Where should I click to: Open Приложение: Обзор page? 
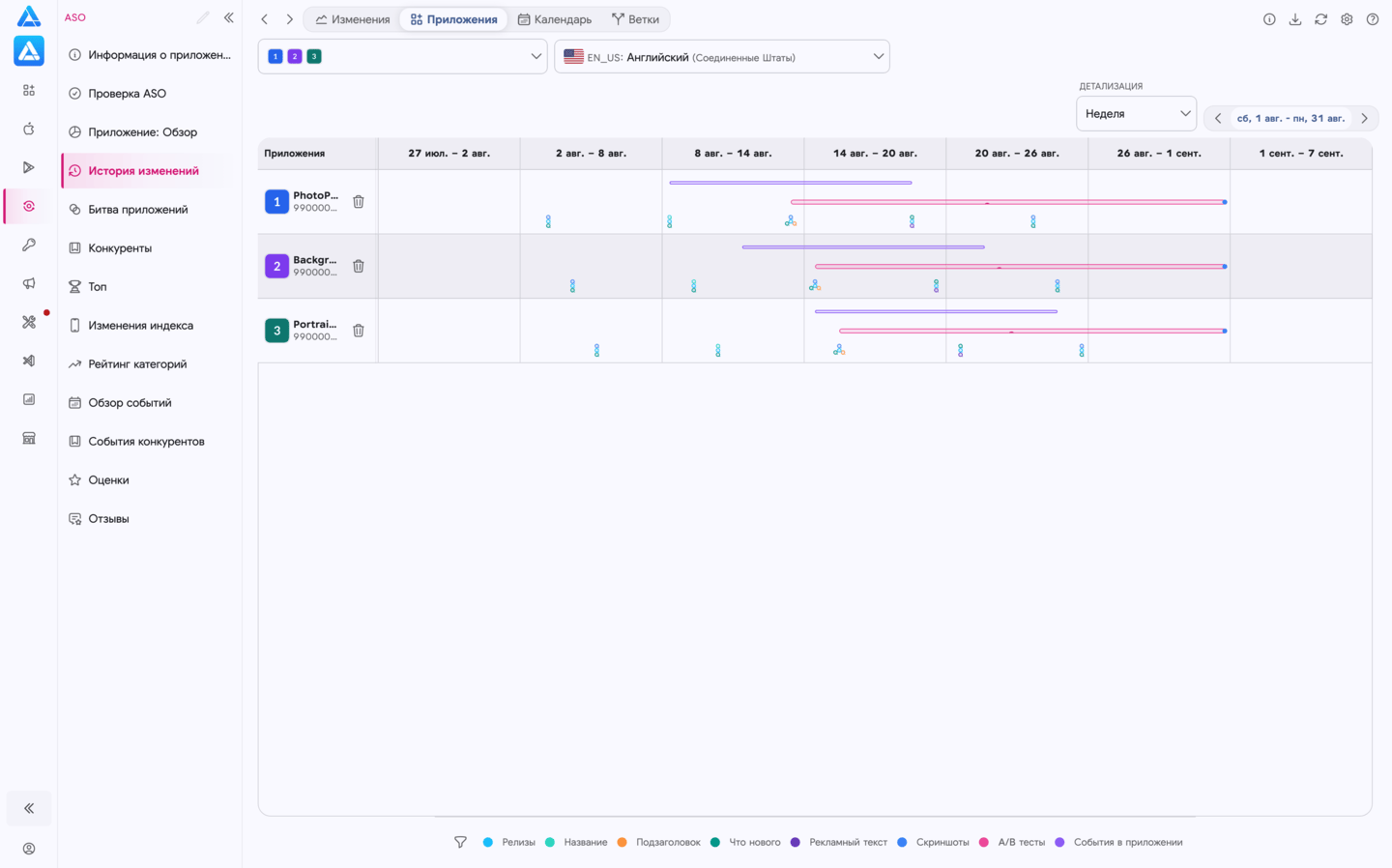150,132
